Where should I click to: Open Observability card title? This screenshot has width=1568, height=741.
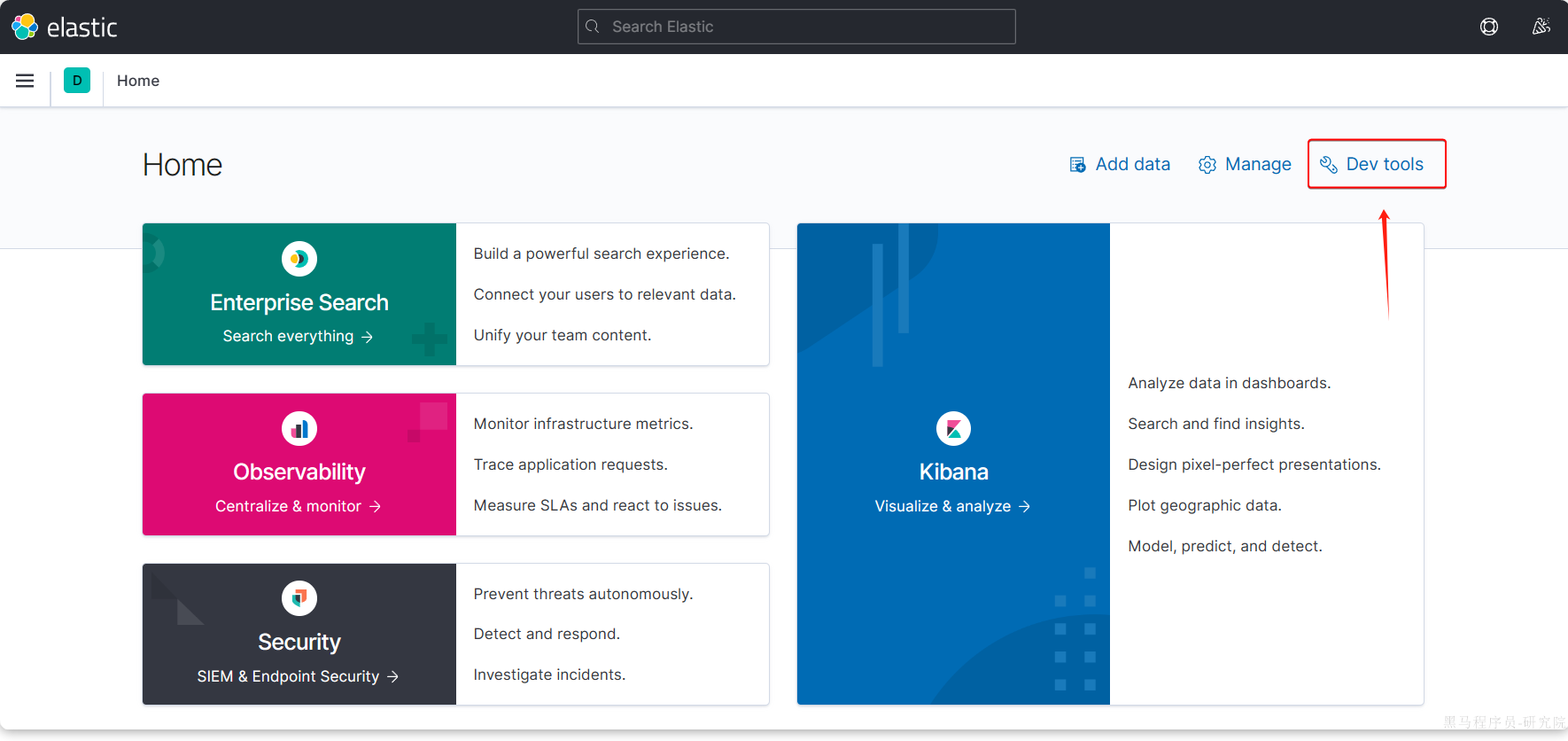click(299, 472)
